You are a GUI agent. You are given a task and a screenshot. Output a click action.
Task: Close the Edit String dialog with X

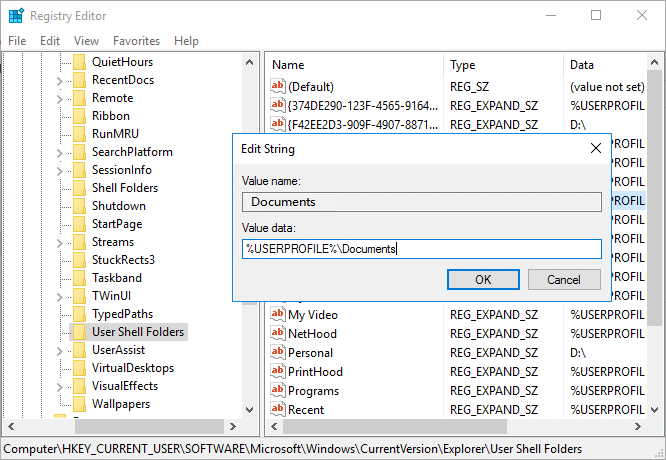pyautogui.click(x=595, y=148)
